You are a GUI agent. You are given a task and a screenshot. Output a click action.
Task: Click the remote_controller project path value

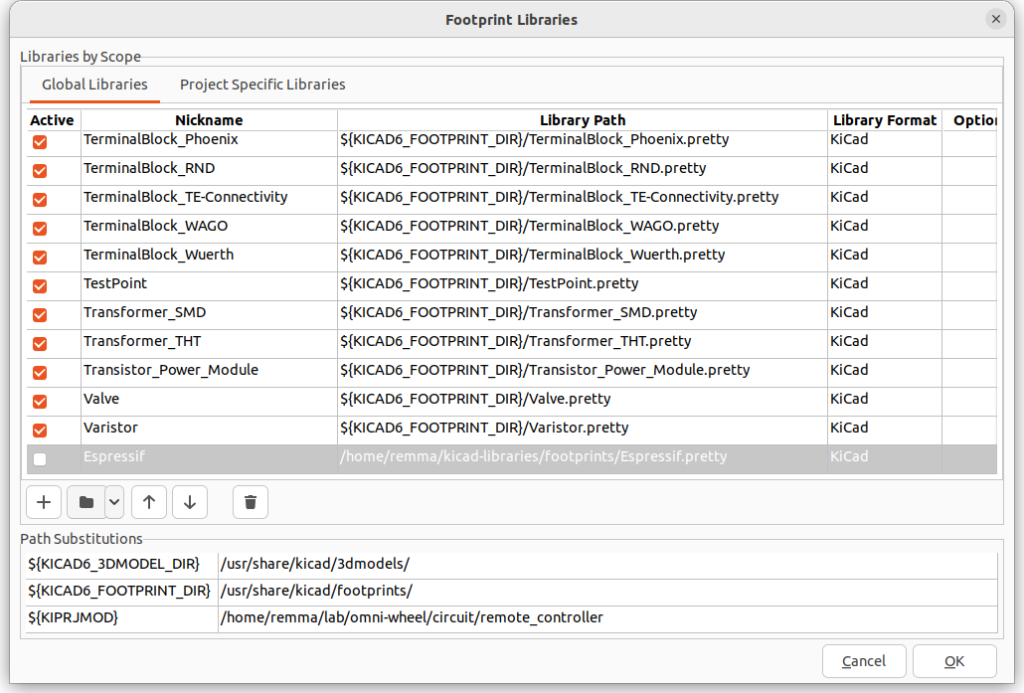coord(607,617)
